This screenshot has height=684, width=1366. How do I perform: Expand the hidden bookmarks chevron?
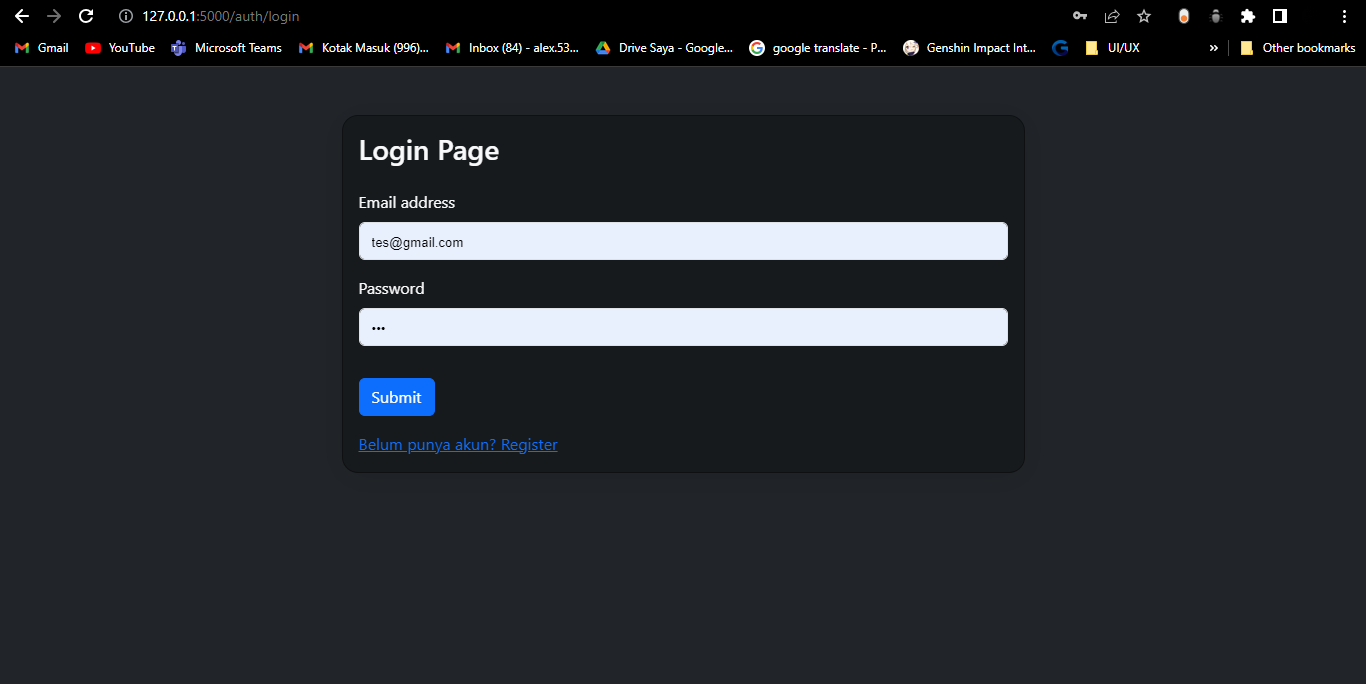click(x=1213, y=47)
